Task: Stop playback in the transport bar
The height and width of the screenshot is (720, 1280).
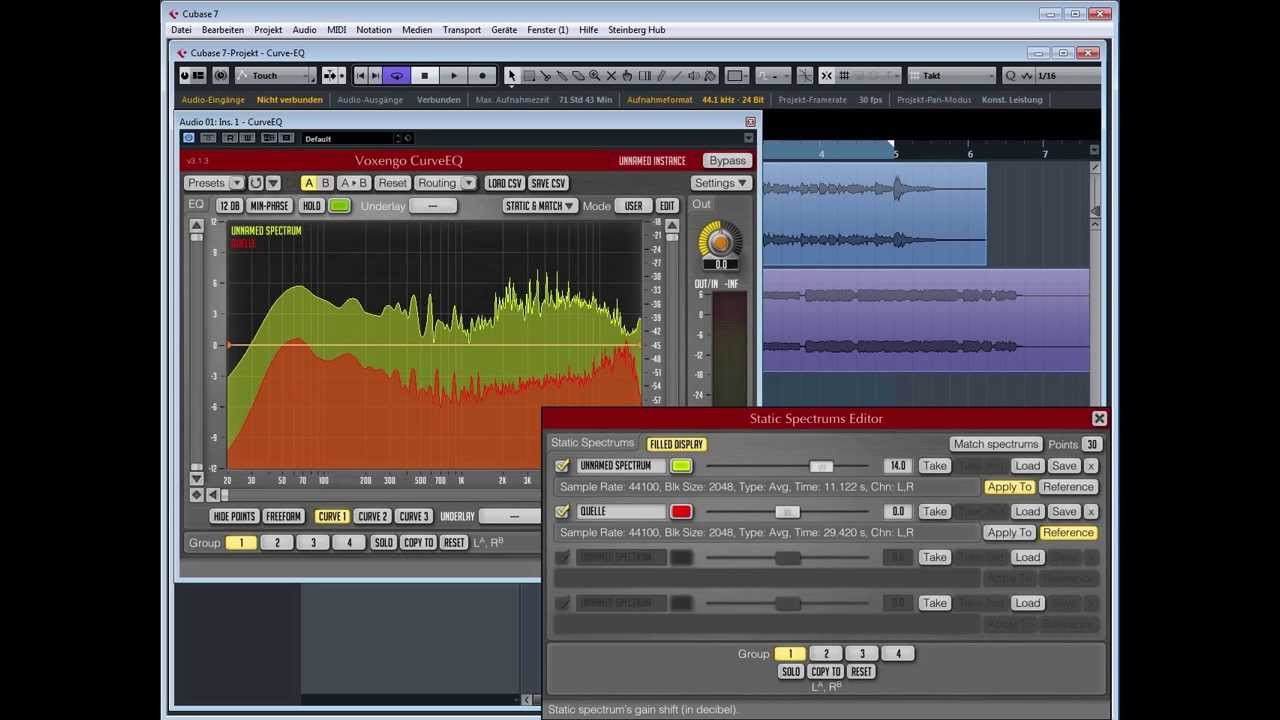Action: pos(424,76)
